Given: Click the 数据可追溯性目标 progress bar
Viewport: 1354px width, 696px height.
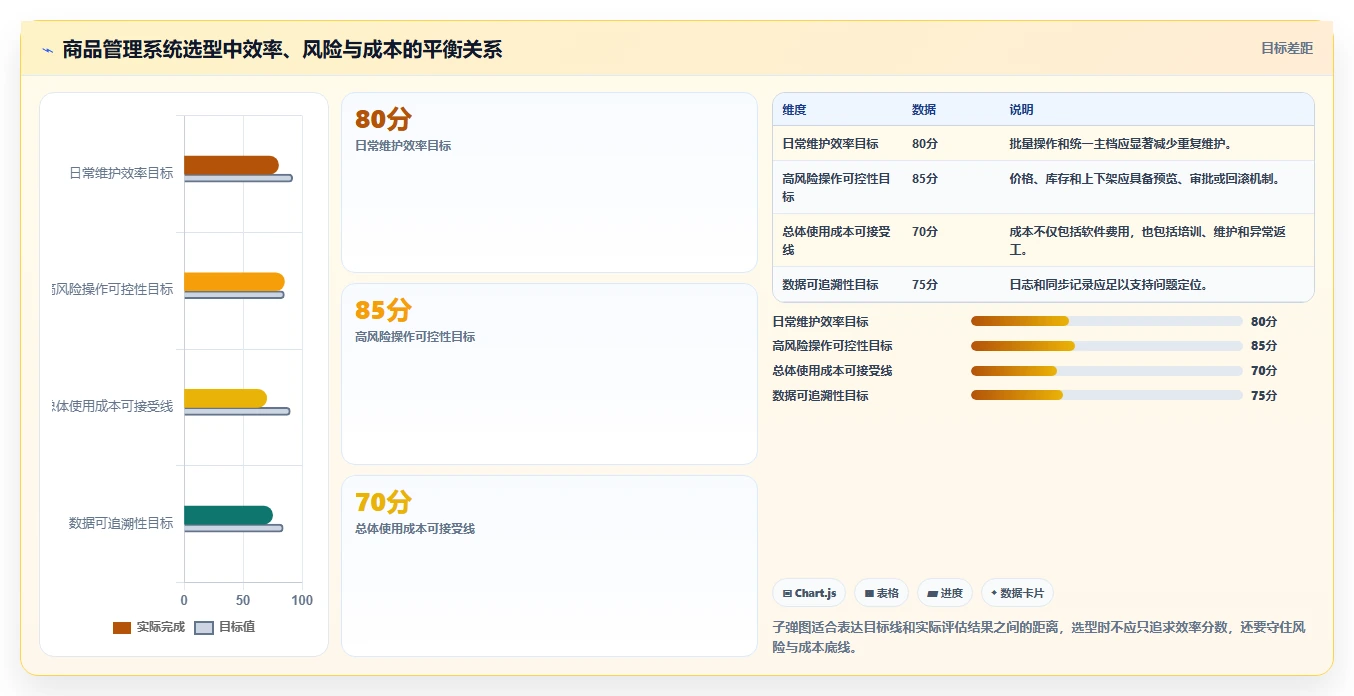Looking at the screenshot, I should (1106, 395).
